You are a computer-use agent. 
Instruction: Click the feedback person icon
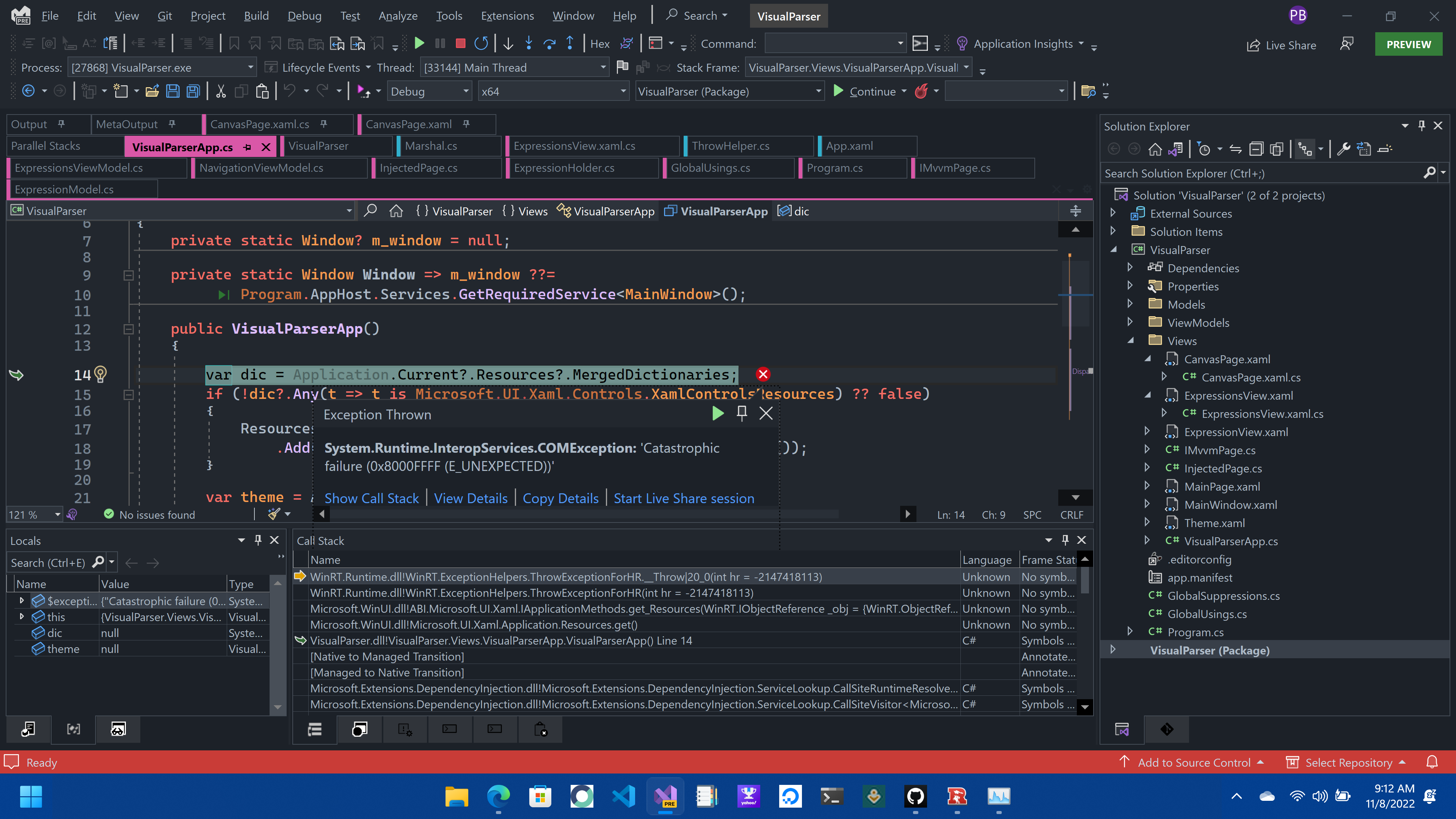1347,44
